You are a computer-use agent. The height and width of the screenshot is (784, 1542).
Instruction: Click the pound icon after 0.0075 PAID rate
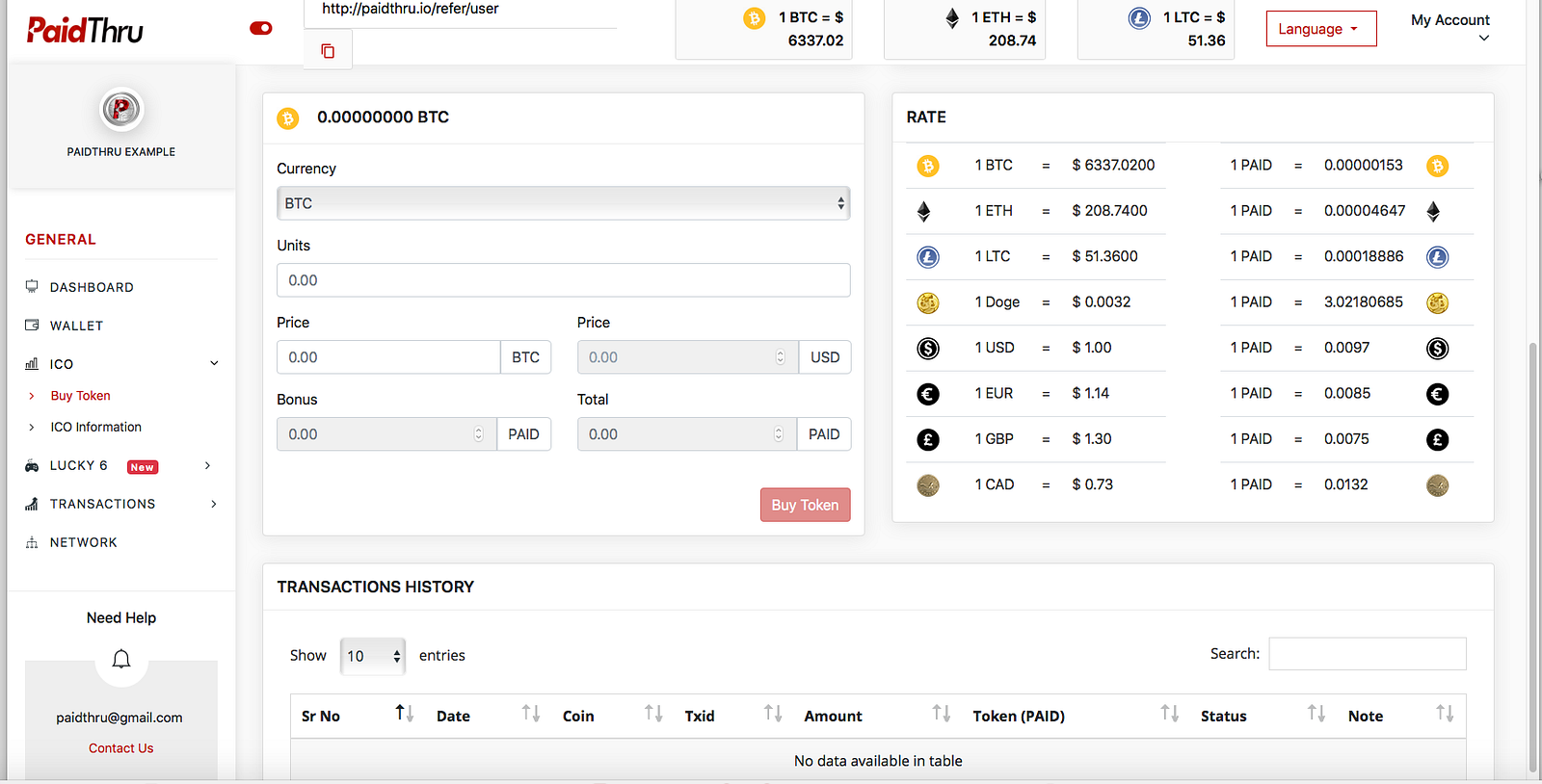[1438, 440]
